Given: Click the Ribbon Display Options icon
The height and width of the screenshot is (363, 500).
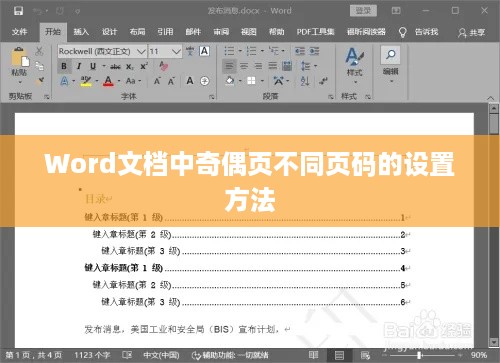Looking at the screenshot, I should (x=396, y=11).
